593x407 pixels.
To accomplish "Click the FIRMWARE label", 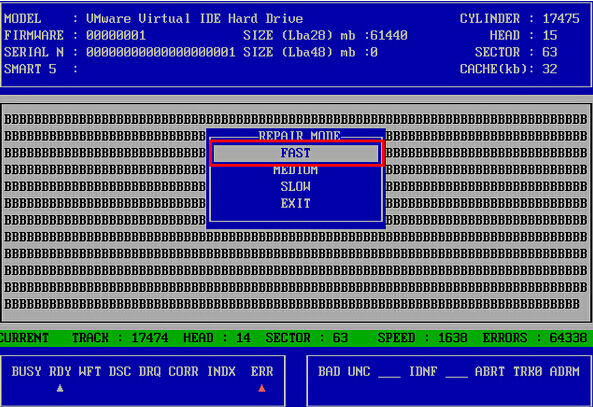I will 34,36.
